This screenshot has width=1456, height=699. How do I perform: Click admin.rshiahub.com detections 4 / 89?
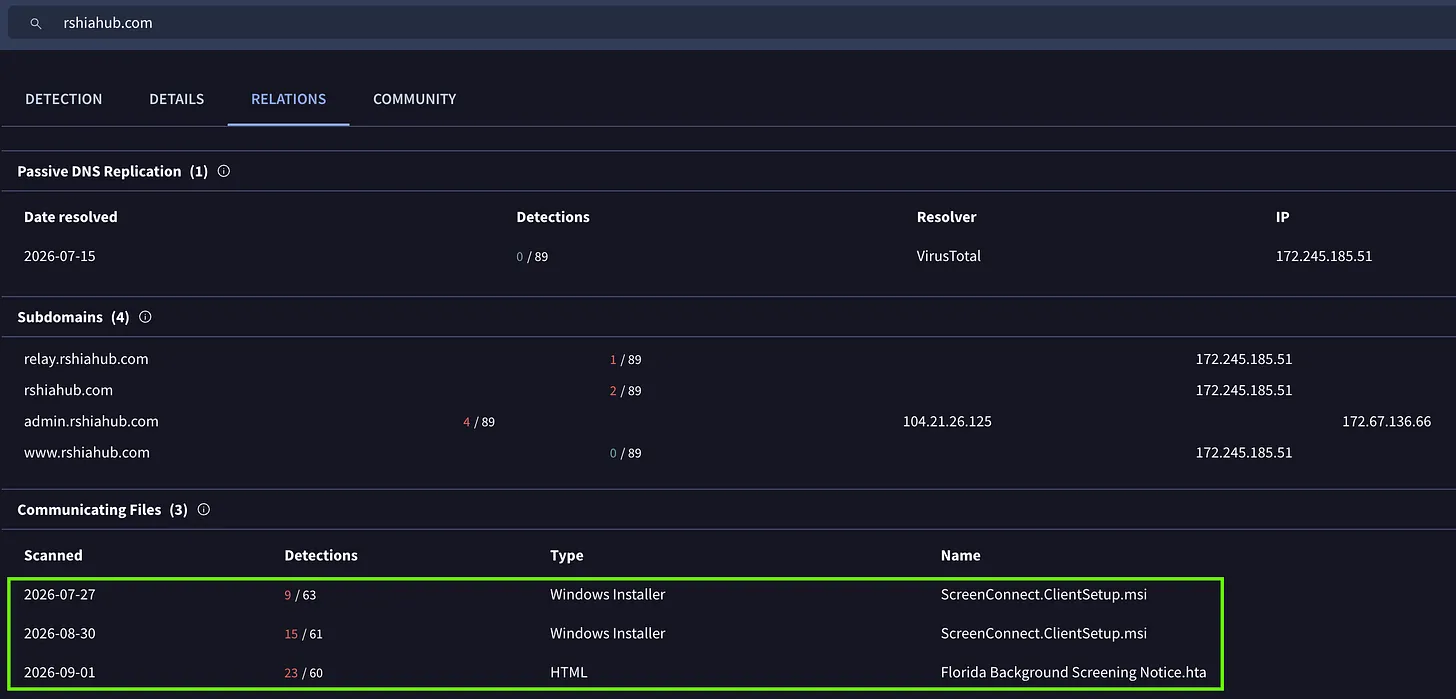[479, 422]
